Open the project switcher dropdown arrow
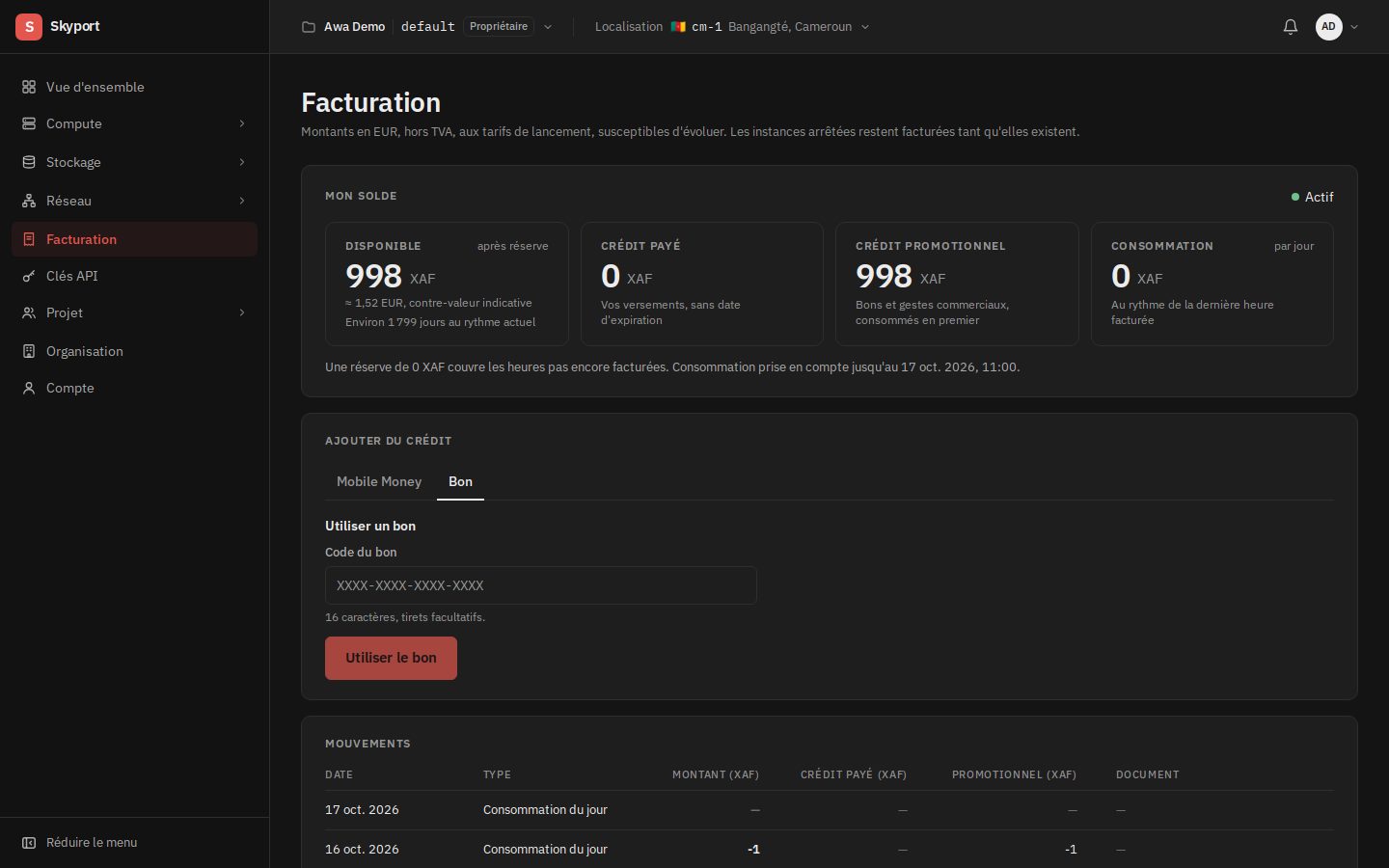Screen dimensions: 1389x868 click(x=548, y=27)
